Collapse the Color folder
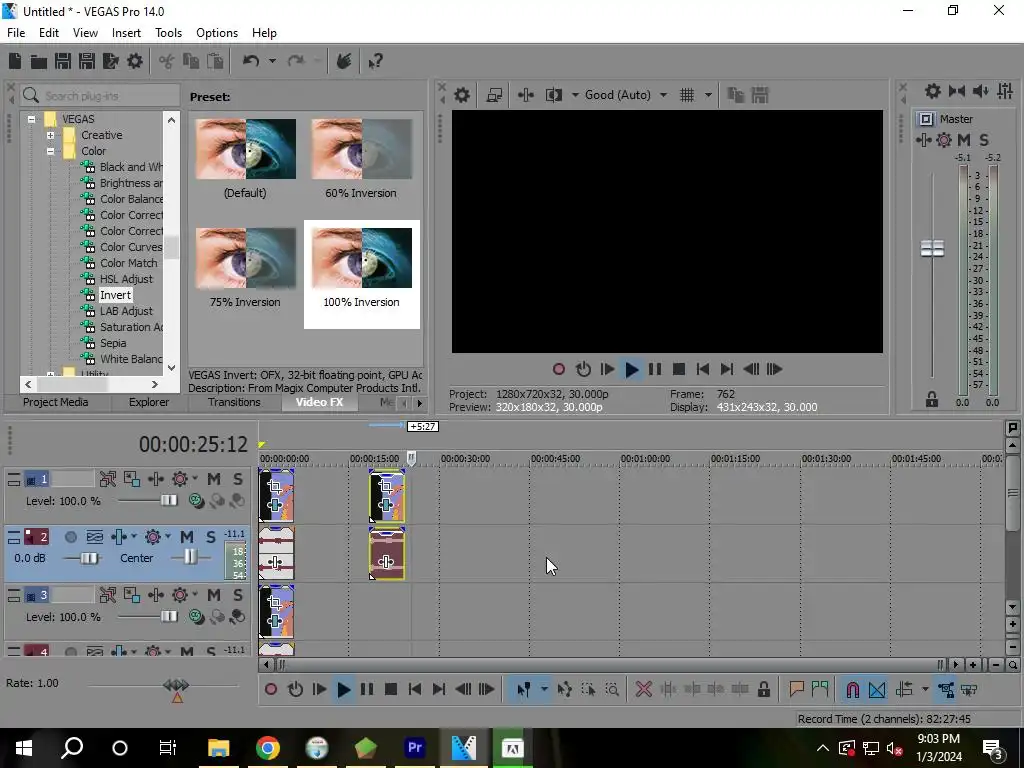 (x=50, y=151)
